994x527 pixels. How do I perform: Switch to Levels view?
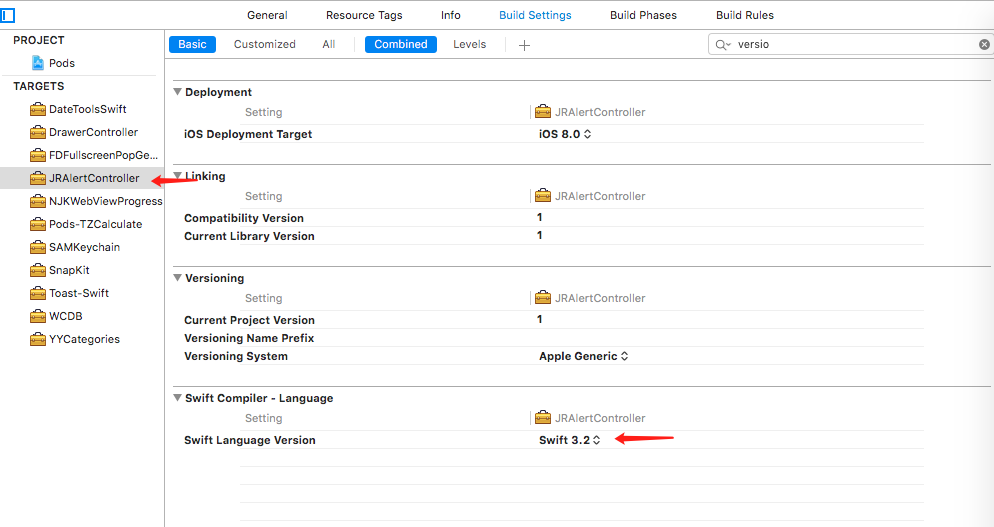point(469,44)
